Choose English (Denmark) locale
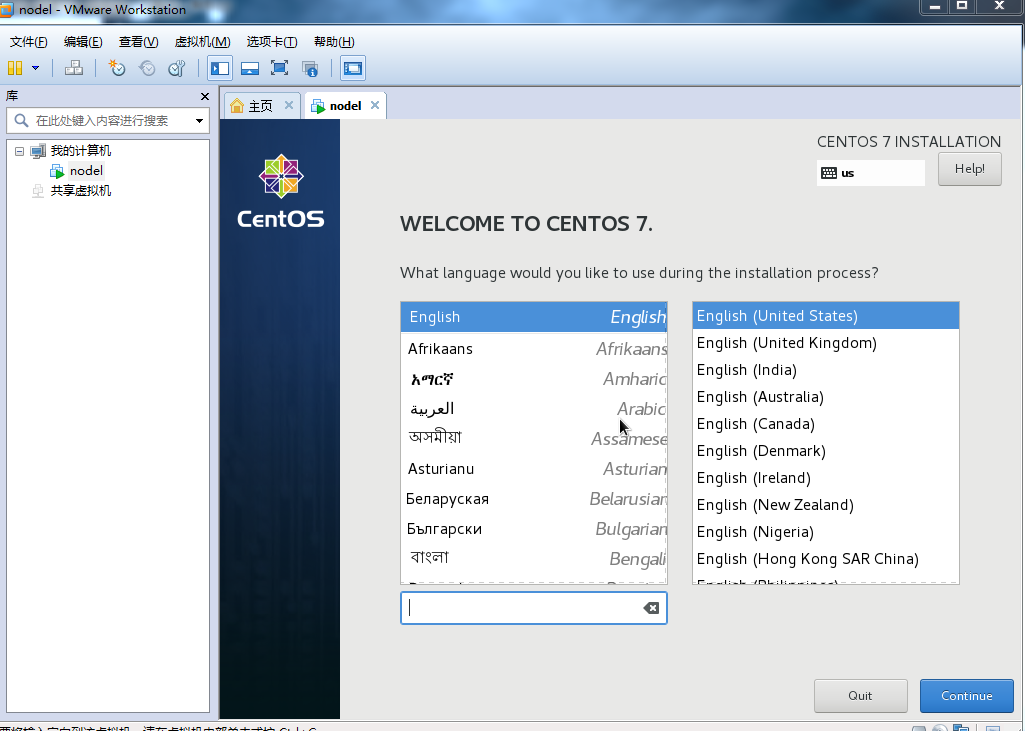The height and width of the screenshot is (731, 1025). tap(826, 451)
